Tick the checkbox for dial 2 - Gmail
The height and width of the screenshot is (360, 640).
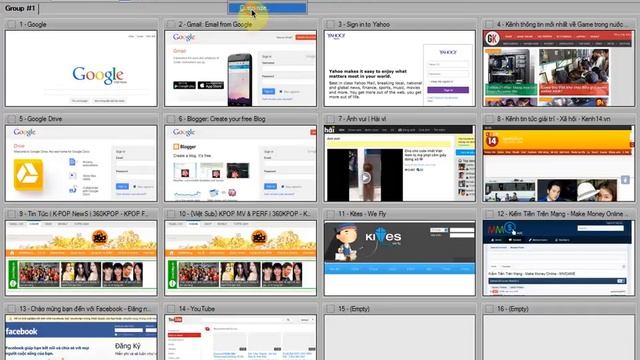[x=171, y=24]
